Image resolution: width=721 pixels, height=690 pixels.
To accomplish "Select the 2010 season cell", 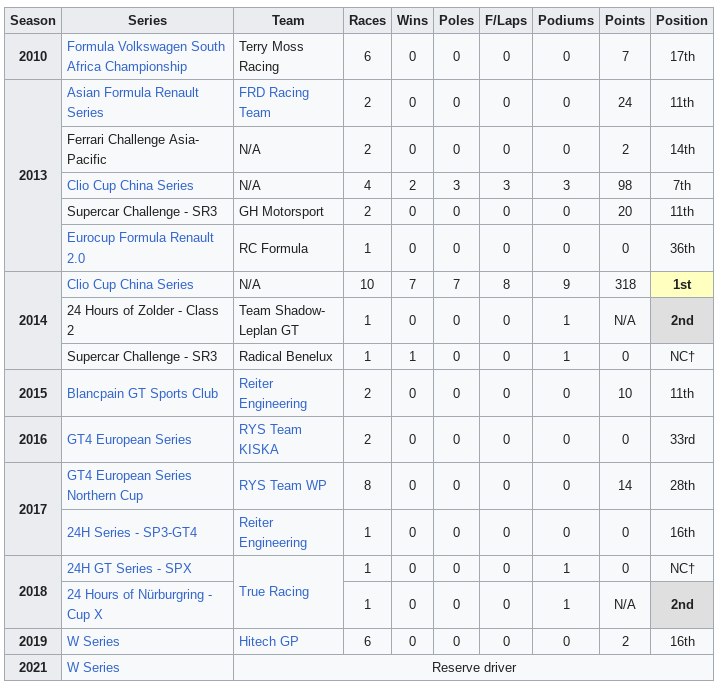I will [33, 57].
